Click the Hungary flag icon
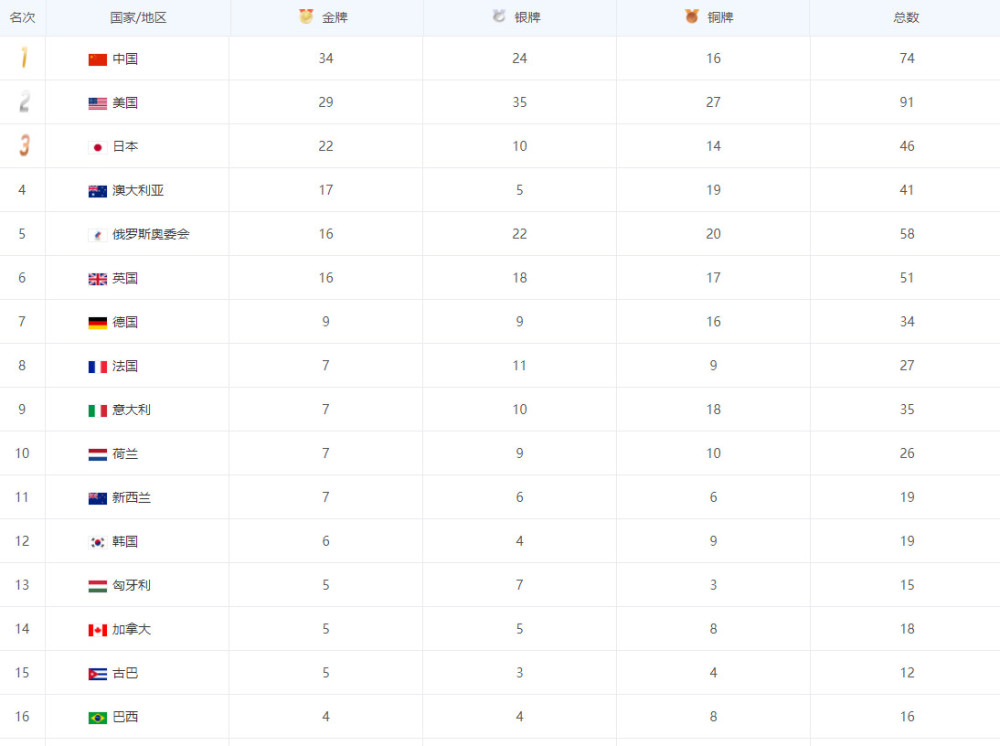 click(x=98, y=586)
